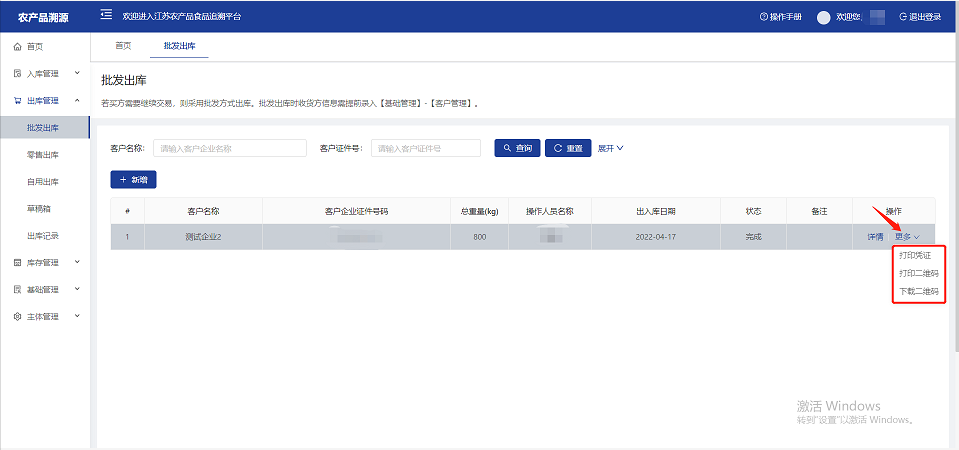Click the user avatar icon
Screen dimensions: 959x450
tap(824, 17)
